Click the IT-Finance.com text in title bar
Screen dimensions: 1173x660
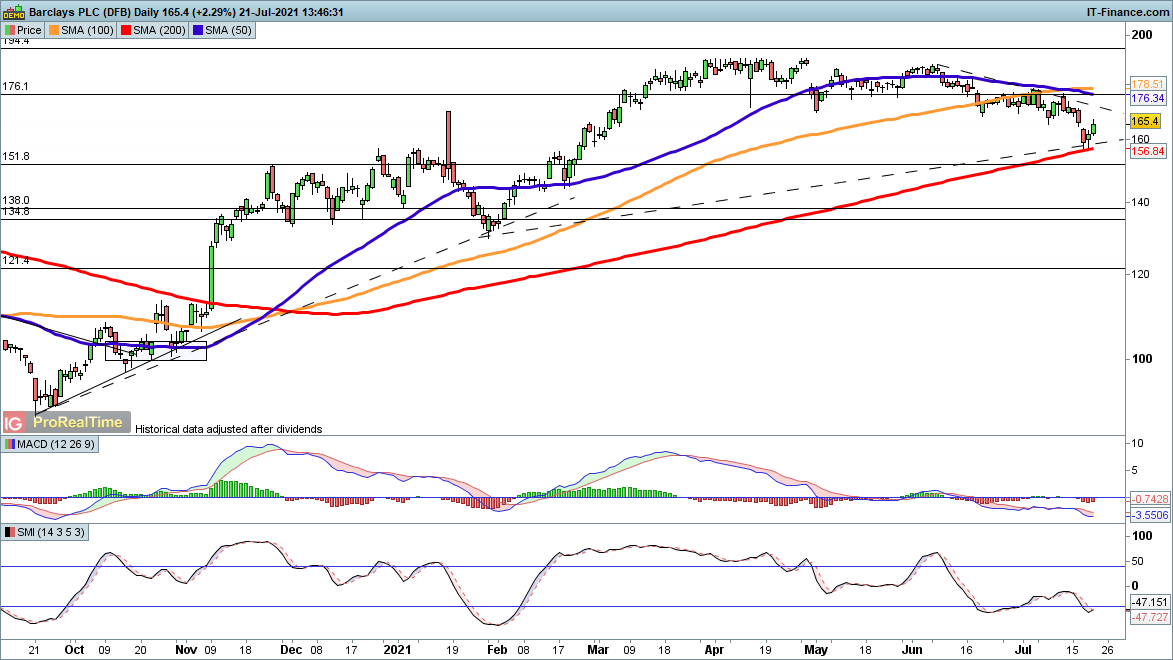[1127, 12]
